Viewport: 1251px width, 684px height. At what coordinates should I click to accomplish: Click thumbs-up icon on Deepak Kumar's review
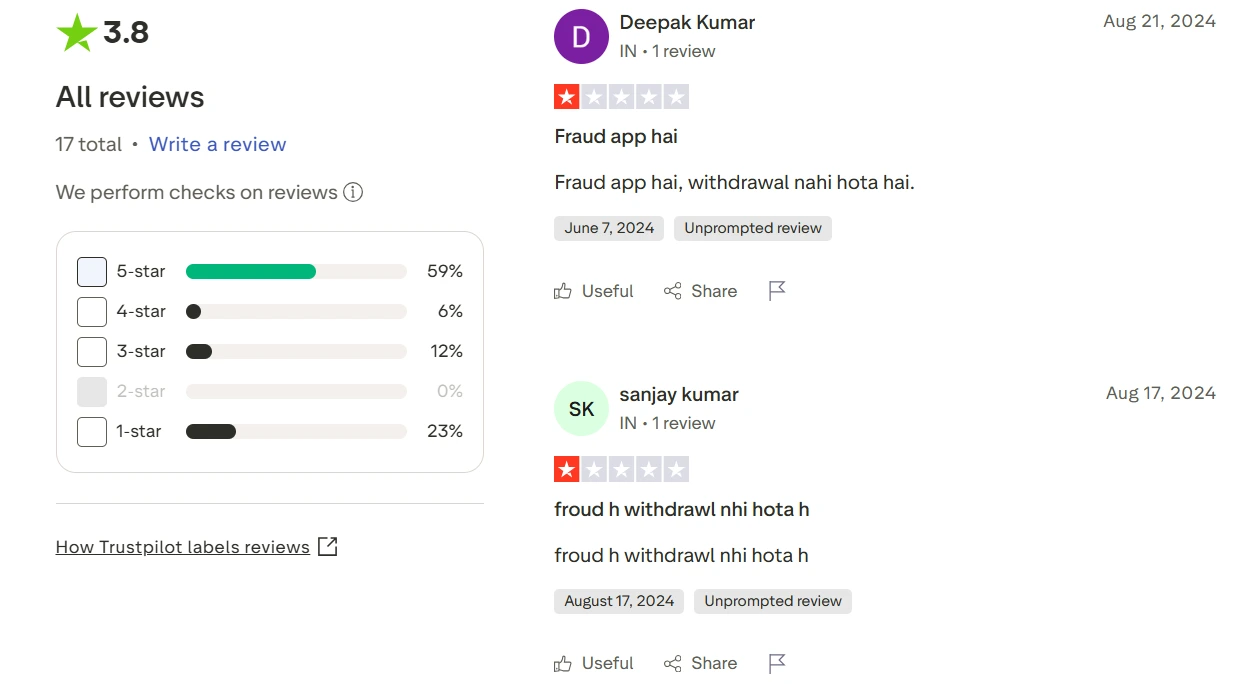[x=563, y=291]
